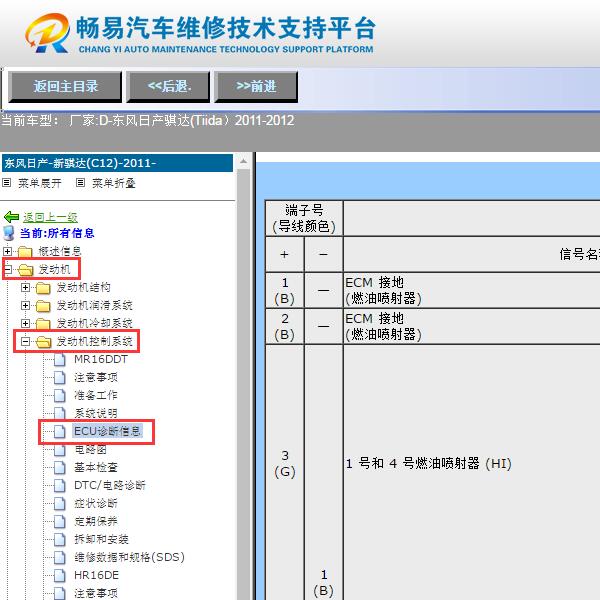The width and height of the screenshot is (600, 600).
Task: Click the 菜单折叠 list icon
Action: [x=80, y=183]
